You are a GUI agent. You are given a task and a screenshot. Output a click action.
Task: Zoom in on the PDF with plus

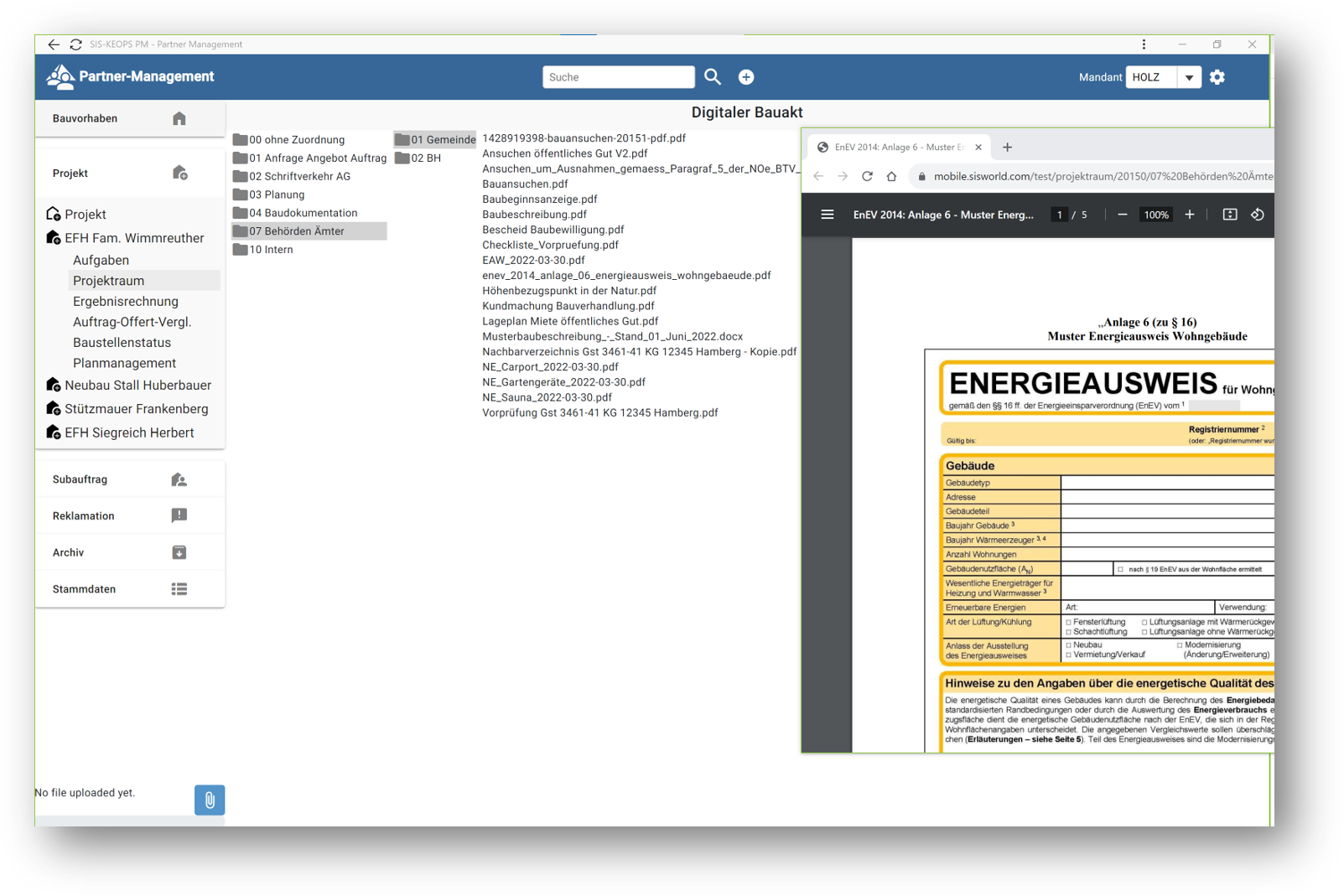(x=1189, y=215)
